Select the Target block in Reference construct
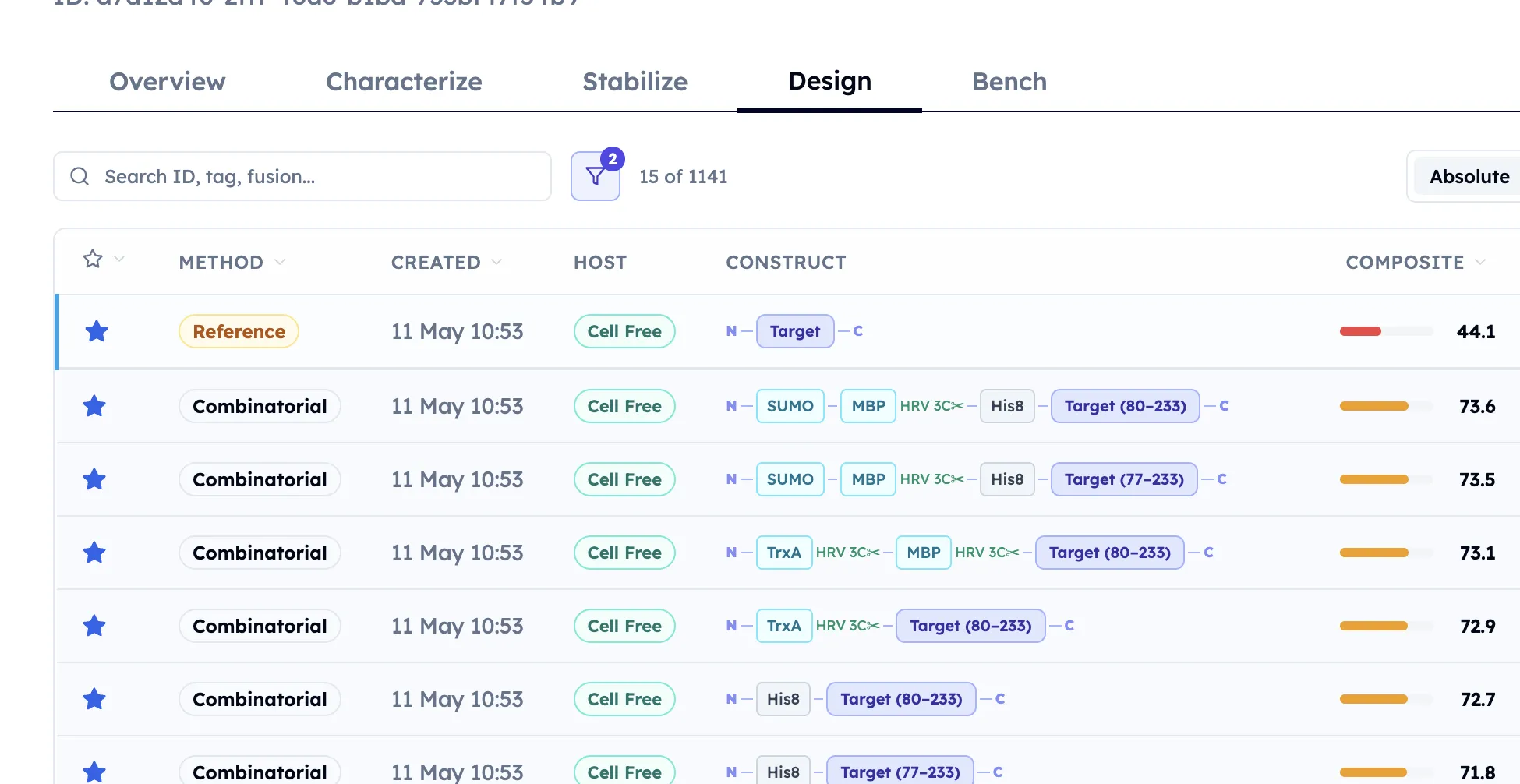 pos(795,331)
